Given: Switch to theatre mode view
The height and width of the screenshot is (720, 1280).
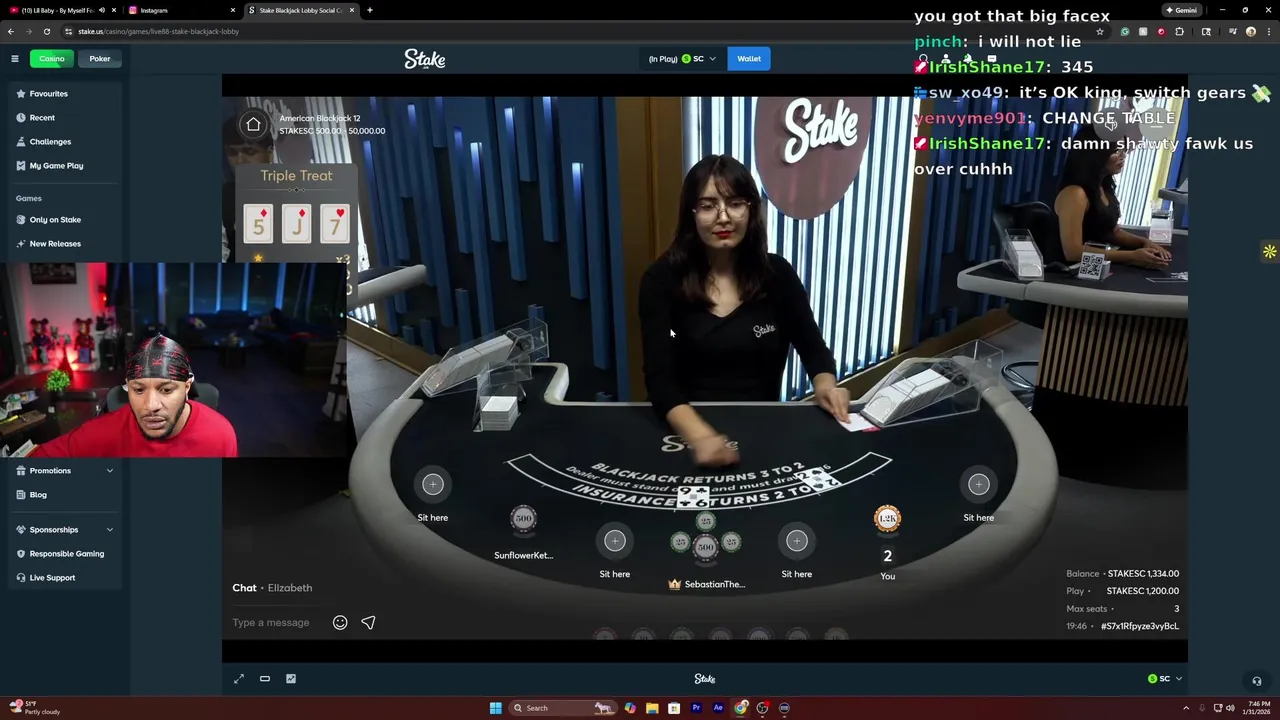Looking at the screenshot, I should (265, 679).
